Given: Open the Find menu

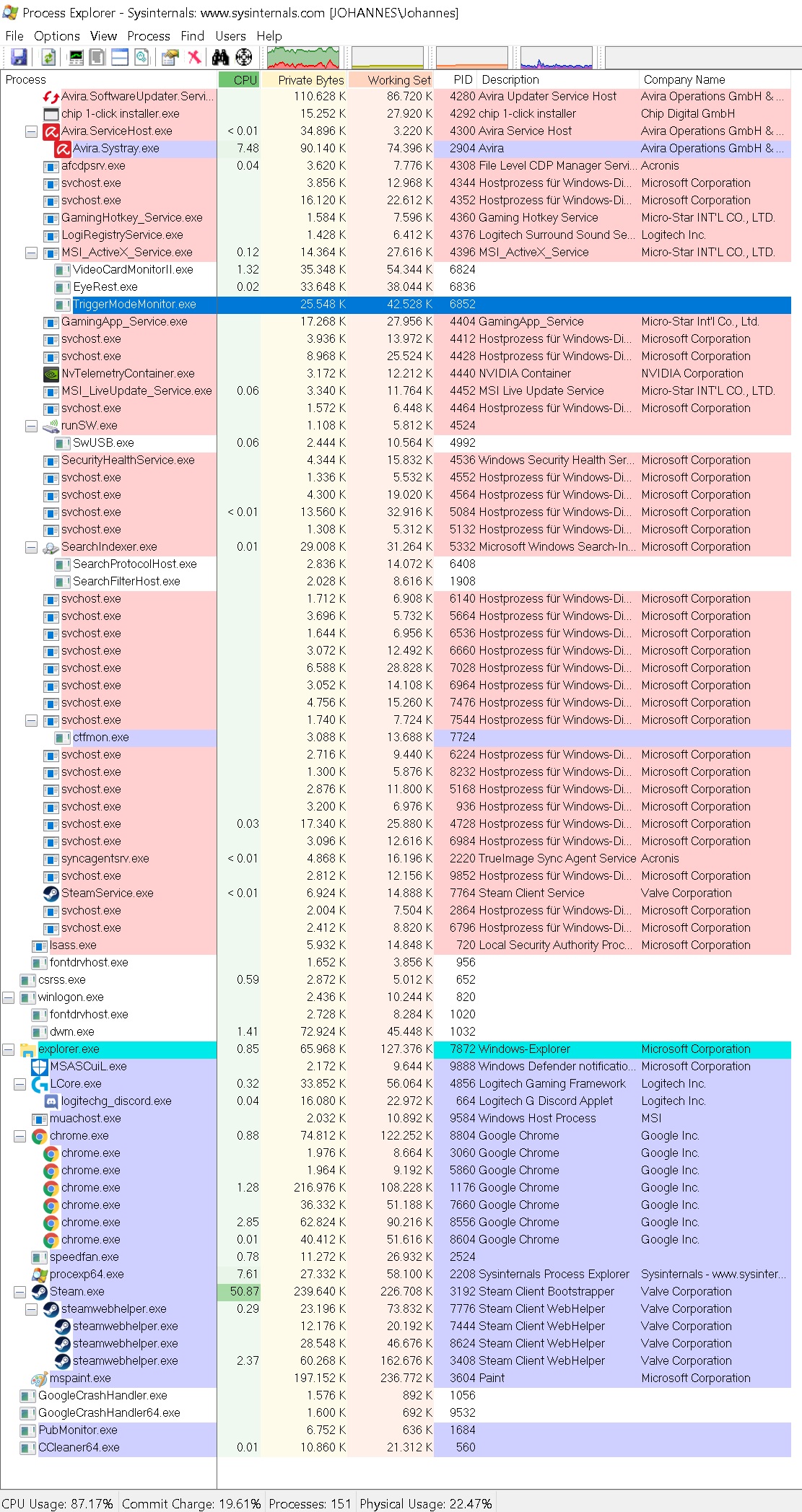Looking at the screenshot, I should (x=193, y=36).
